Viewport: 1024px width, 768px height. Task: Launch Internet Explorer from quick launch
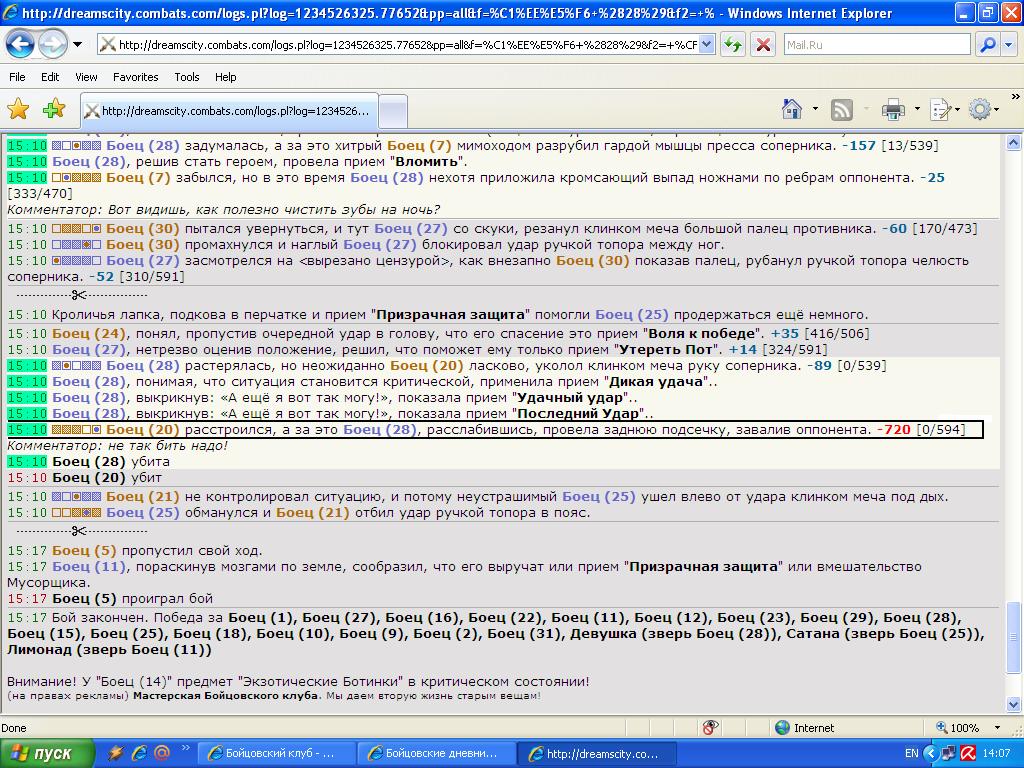138,754
